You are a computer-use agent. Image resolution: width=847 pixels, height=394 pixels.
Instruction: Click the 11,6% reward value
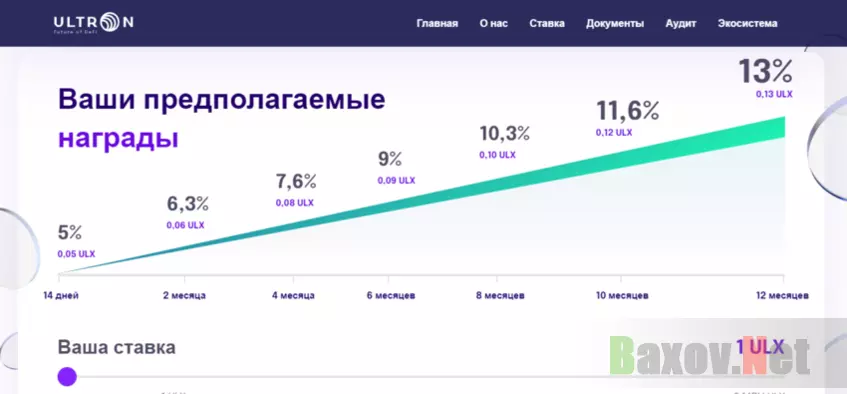[x=628, y=111]
